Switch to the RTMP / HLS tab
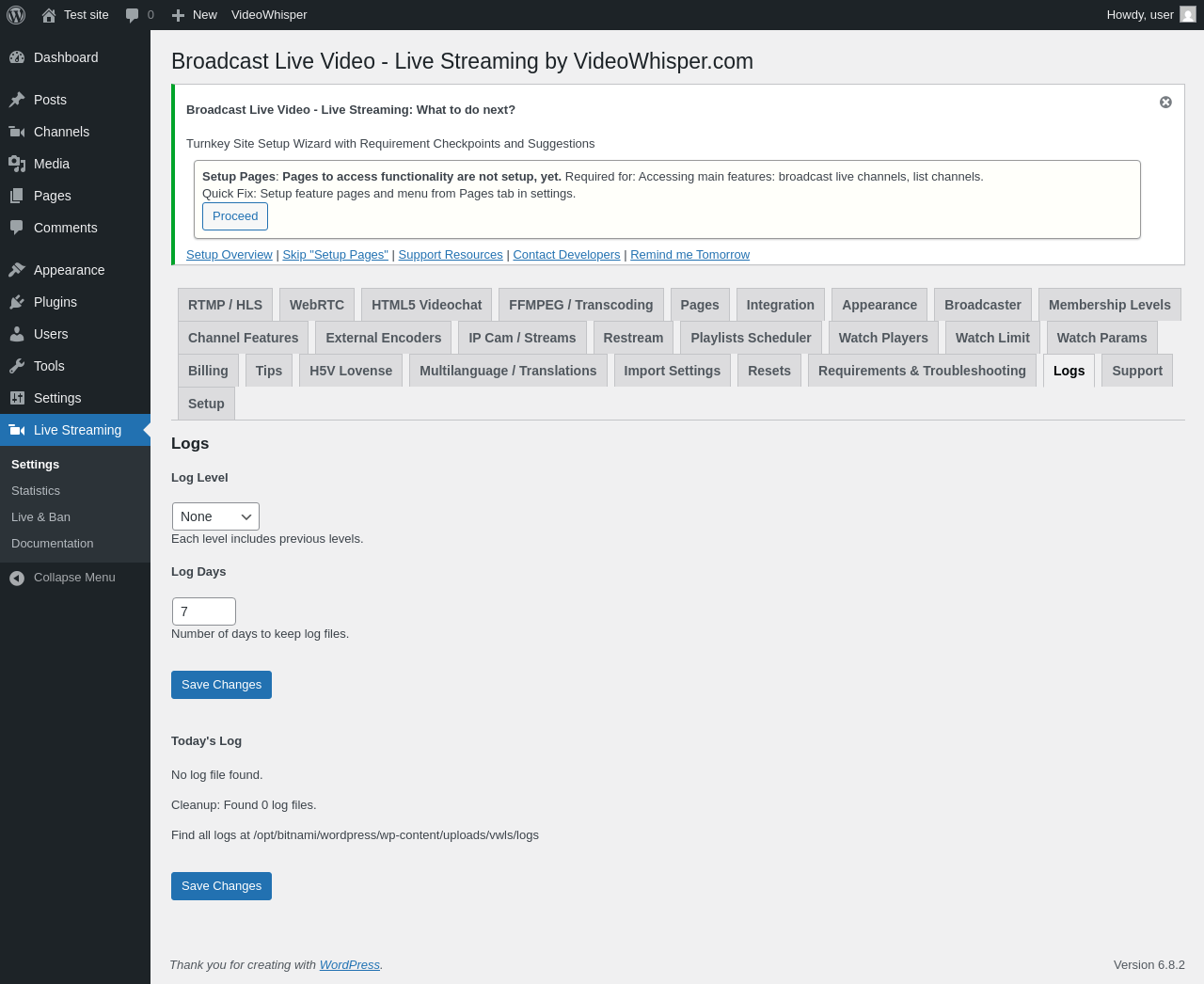Image resolution: width=1204 pixels, height=984 pixels. (225, 305)
